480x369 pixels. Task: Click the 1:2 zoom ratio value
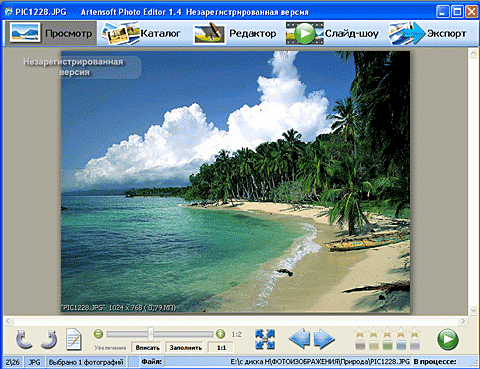pos(236,334)
